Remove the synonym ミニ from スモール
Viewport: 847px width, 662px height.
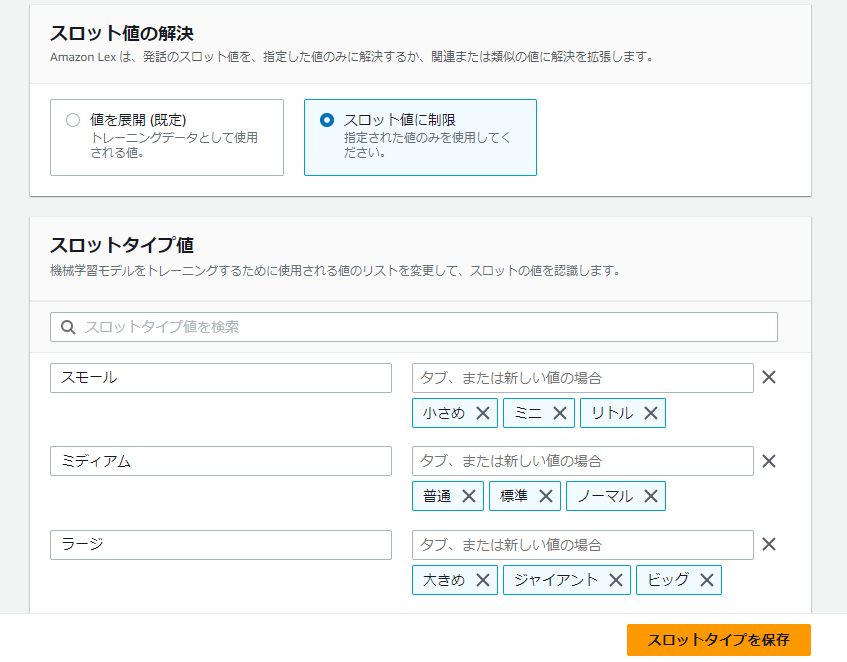click(560, 412)
